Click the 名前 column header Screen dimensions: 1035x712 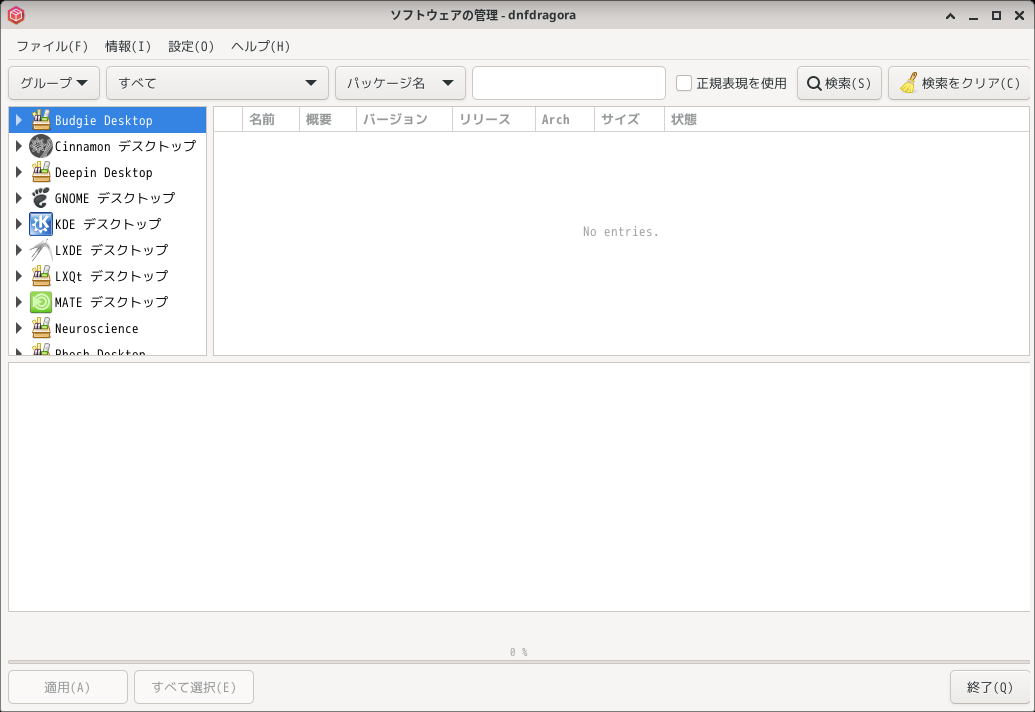[271, 119]
